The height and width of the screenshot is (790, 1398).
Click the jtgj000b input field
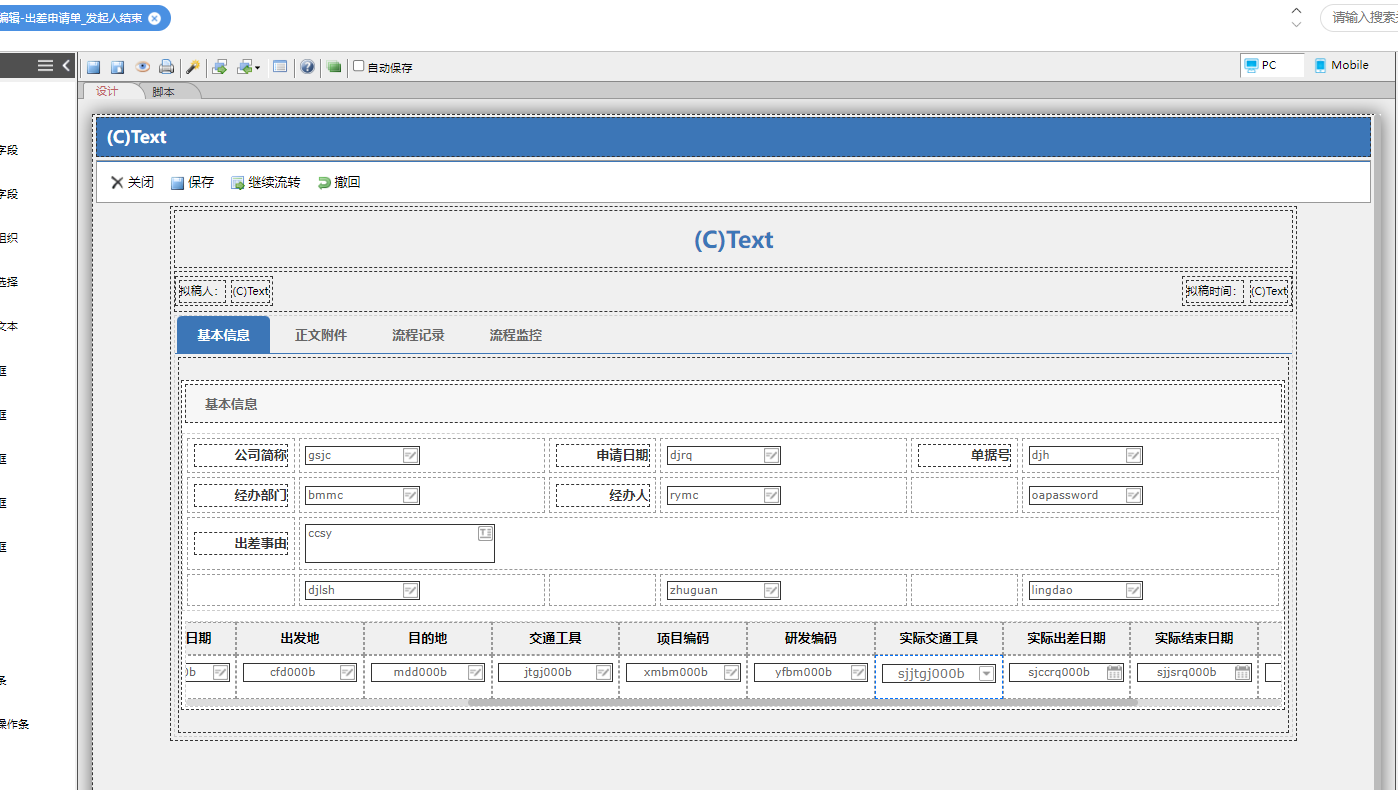[x=556, y=673]
